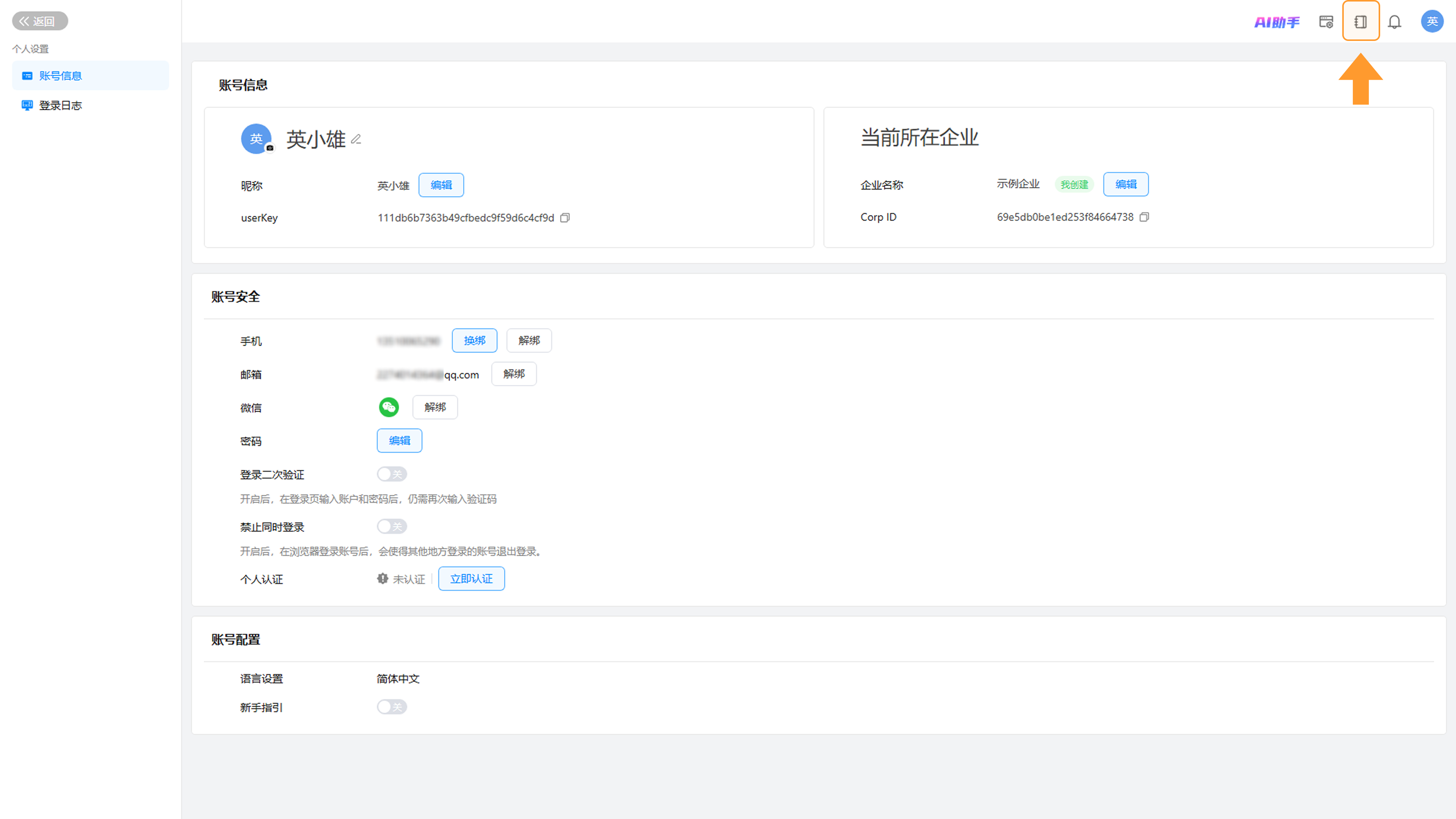The image size is (1456, 819).
Task: Toggle 登录二次验证 switch
Action: (392, 474)
